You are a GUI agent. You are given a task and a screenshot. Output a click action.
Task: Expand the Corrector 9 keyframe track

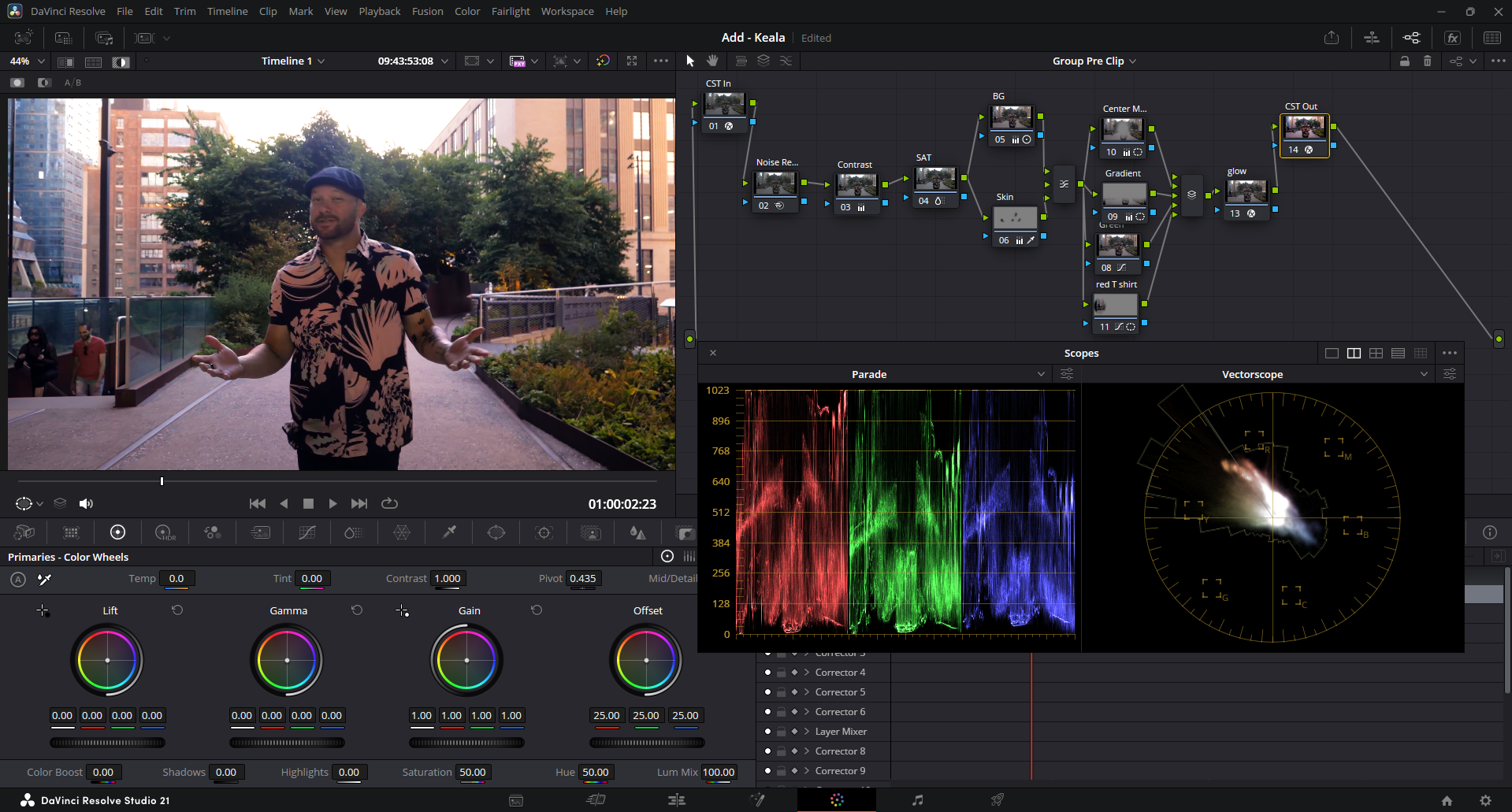(807, 771)
